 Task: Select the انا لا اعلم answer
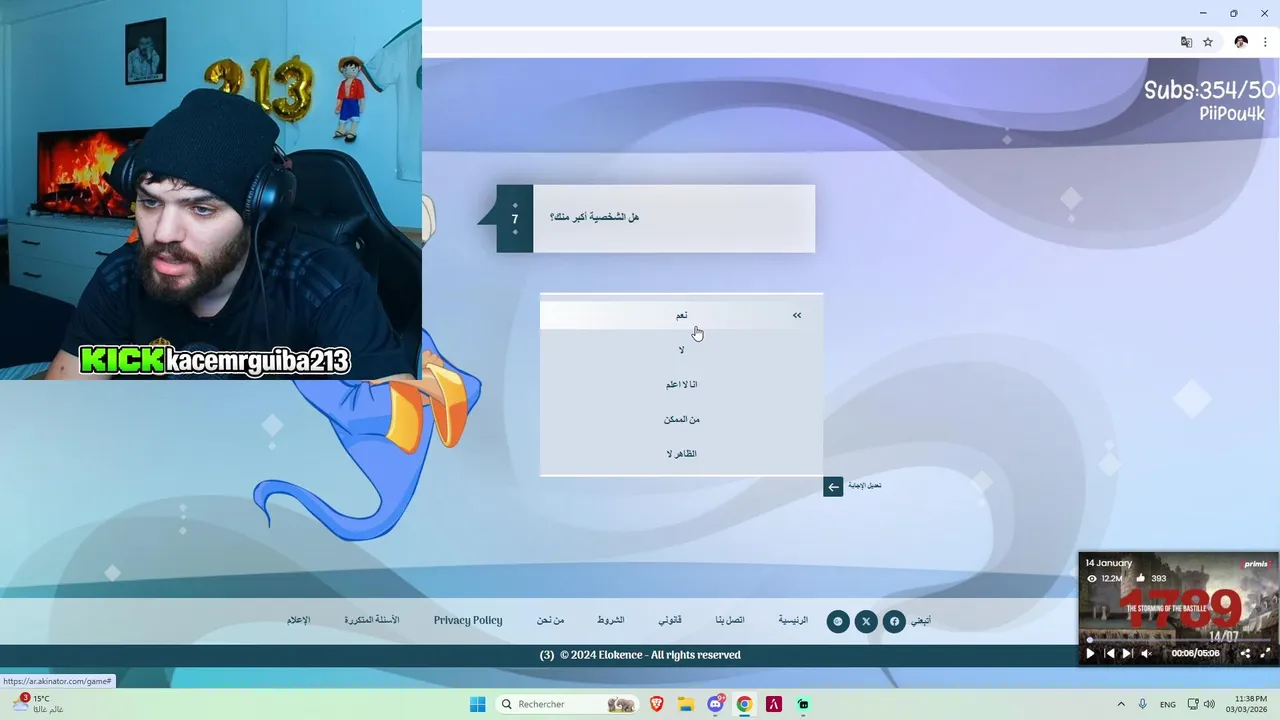(x=681, y=385)
